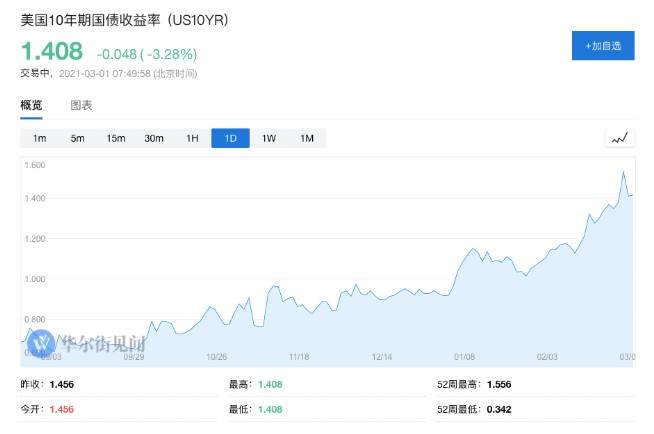
Task: Choose the 1H interval
Action: (192, 138)
